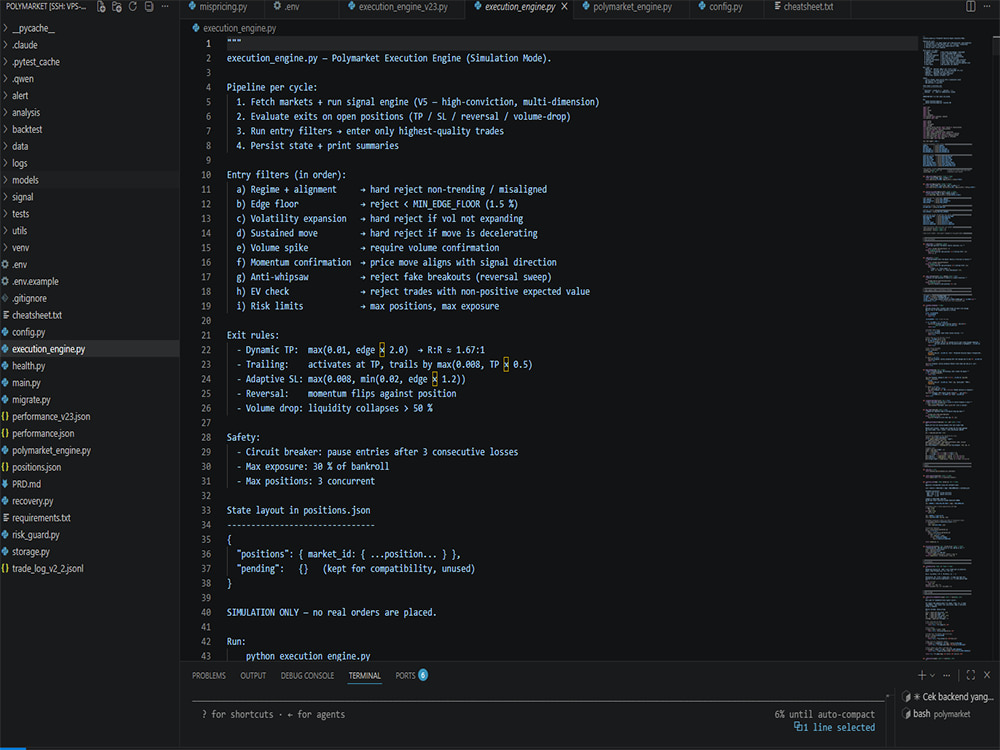1000x750 pixels.
Task: Open terminal launch profile dropdown arrow
Action: (x=932, y=675)
